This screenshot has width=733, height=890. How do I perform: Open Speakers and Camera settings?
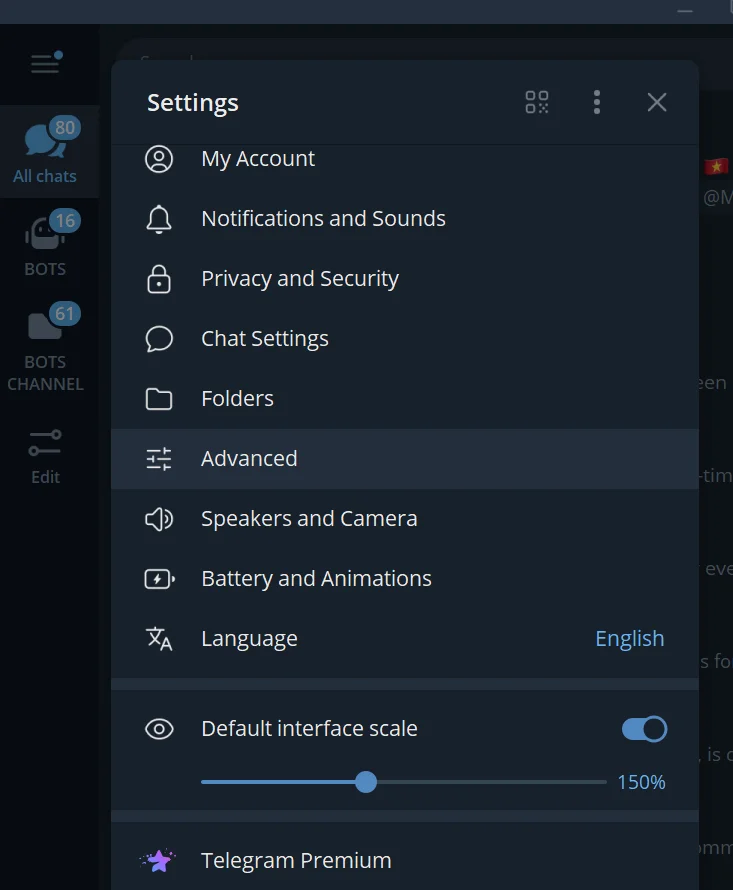[405, 519]
